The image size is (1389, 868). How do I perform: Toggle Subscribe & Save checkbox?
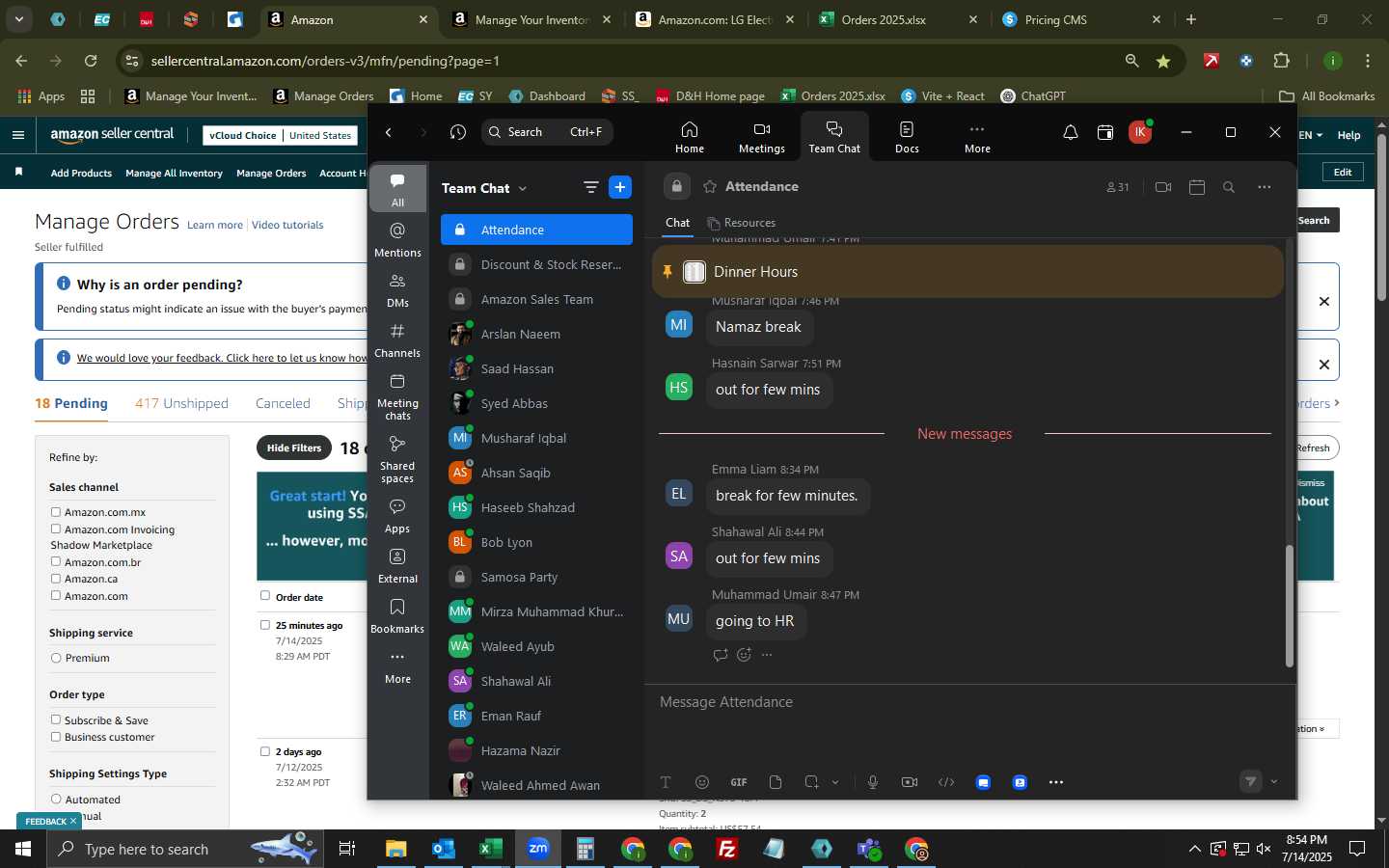[56, 719]
